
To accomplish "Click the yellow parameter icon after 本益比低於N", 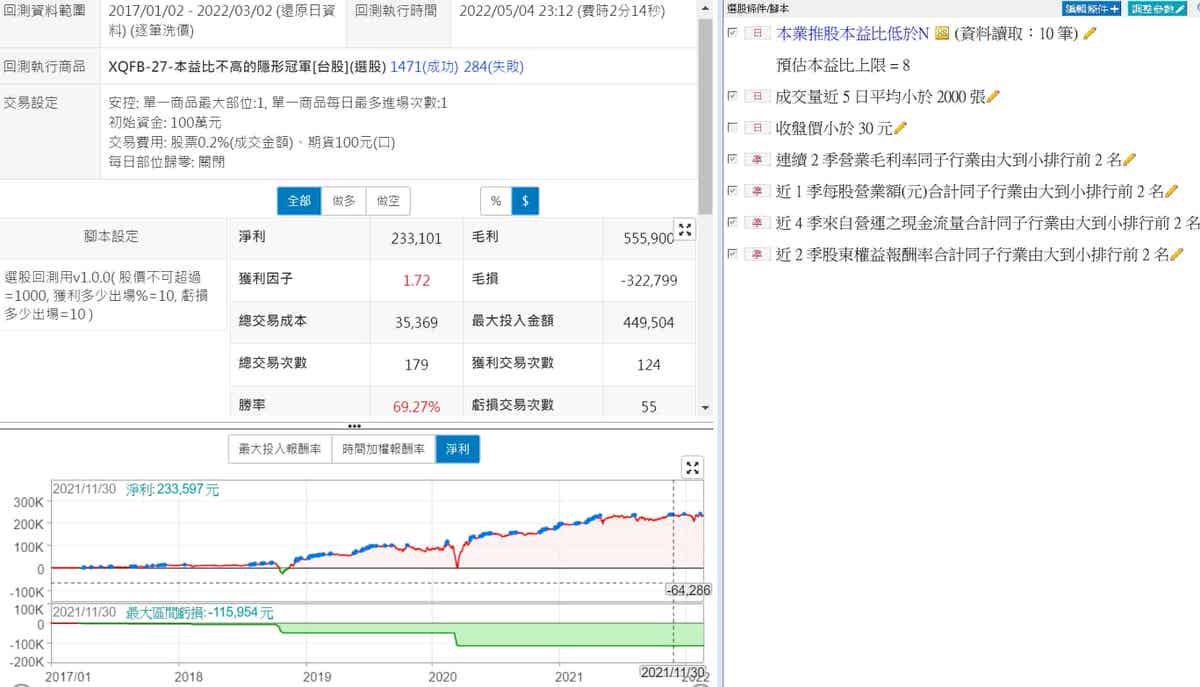I will click(x=941, y=34).
